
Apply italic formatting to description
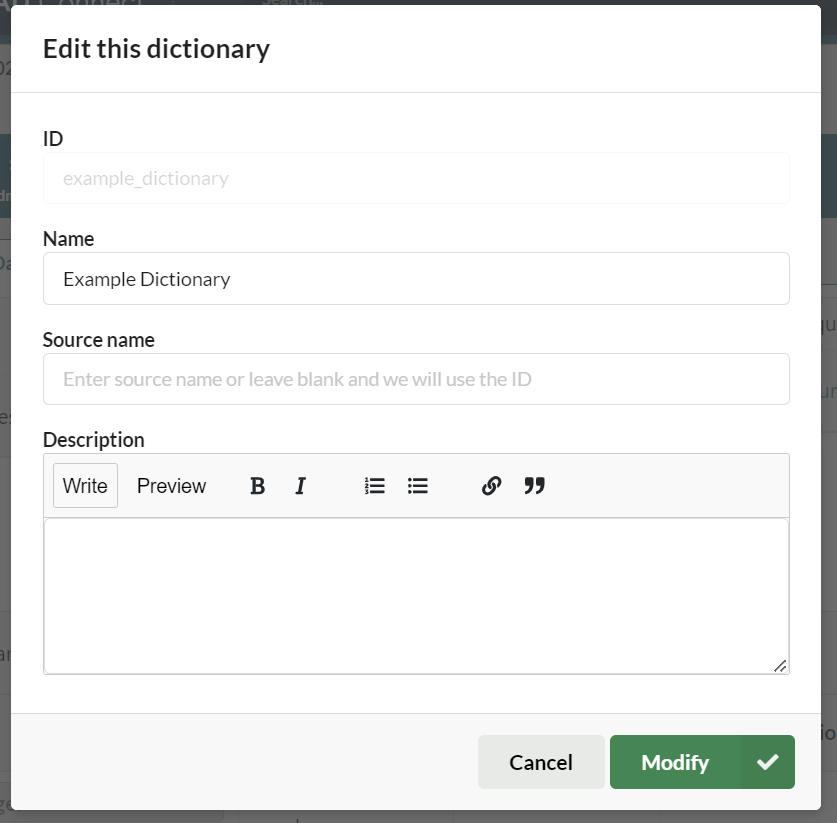[x=300, y=486]
